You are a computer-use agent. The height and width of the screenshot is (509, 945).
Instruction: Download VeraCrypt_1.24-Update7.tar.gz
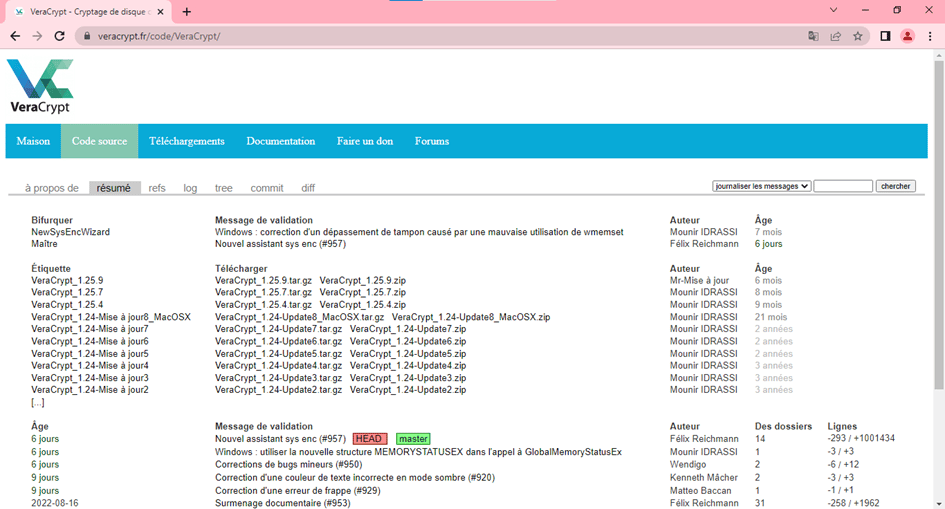pos(278,329)
